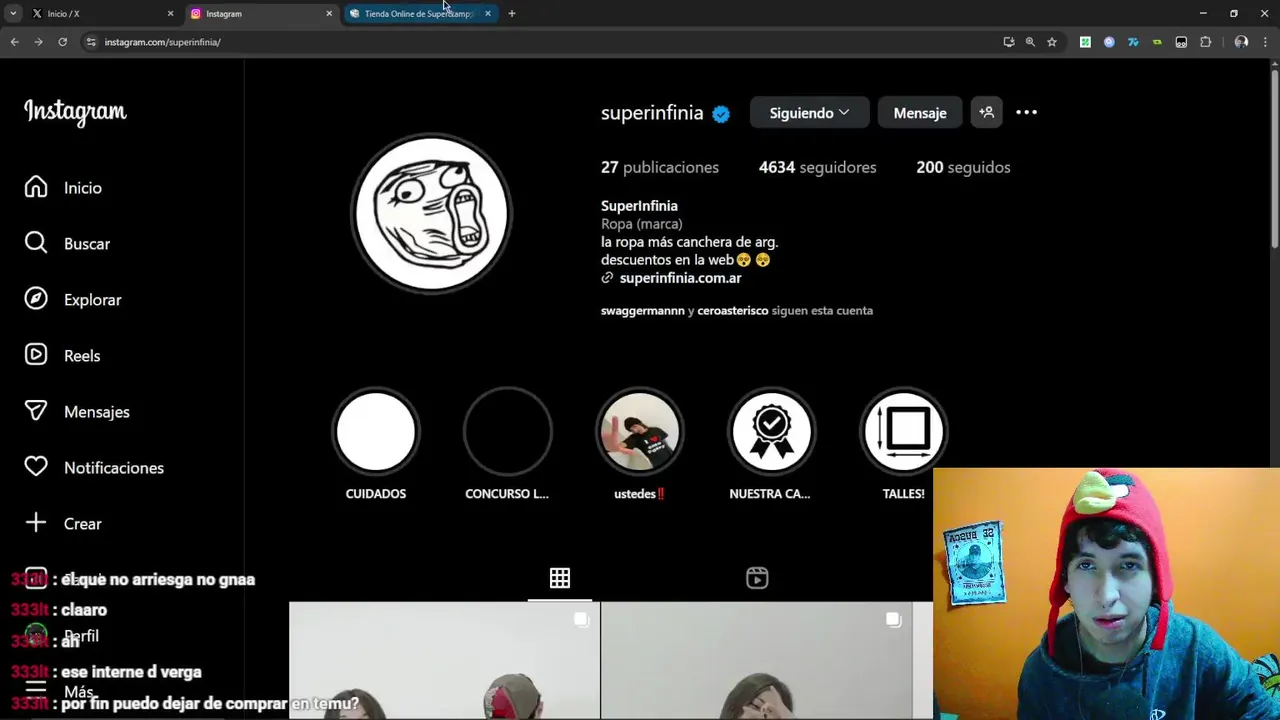Image resolution: width=1280 pixels, height=720 pixels.
Task: Open the Mensajes messenger icon
Action: click(x=36, y=411)
